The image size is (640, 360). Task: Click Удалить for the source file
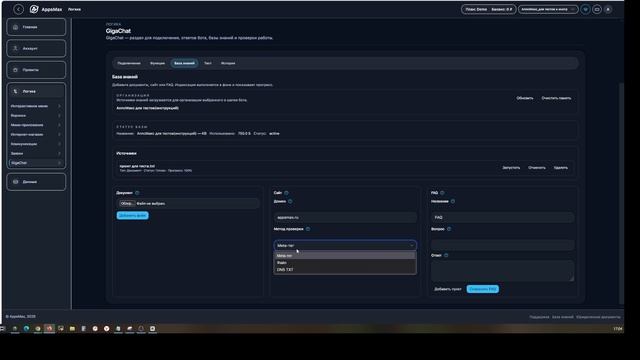click(x=560, y=167)
